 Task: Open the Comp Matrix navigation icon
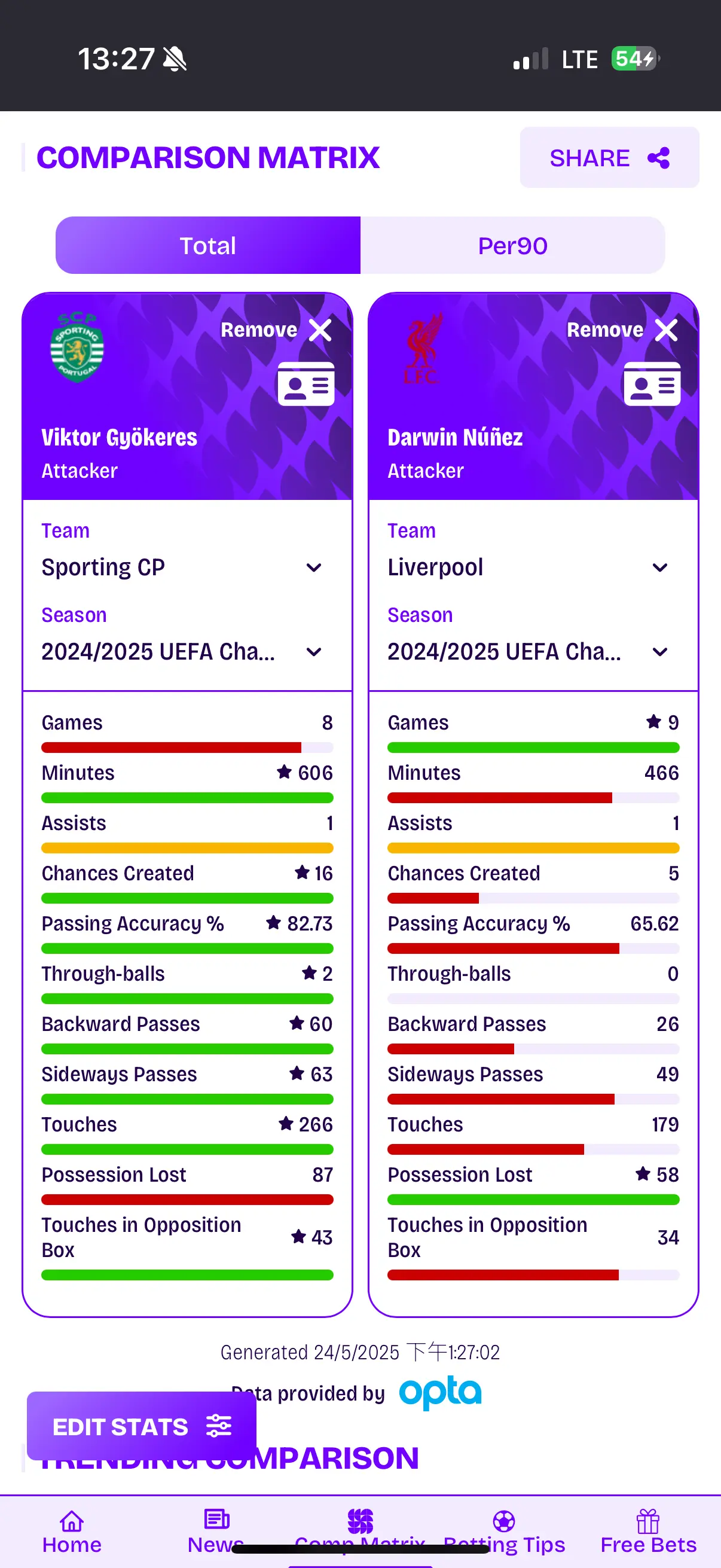pyautogui.click(x=360, y=1521)
